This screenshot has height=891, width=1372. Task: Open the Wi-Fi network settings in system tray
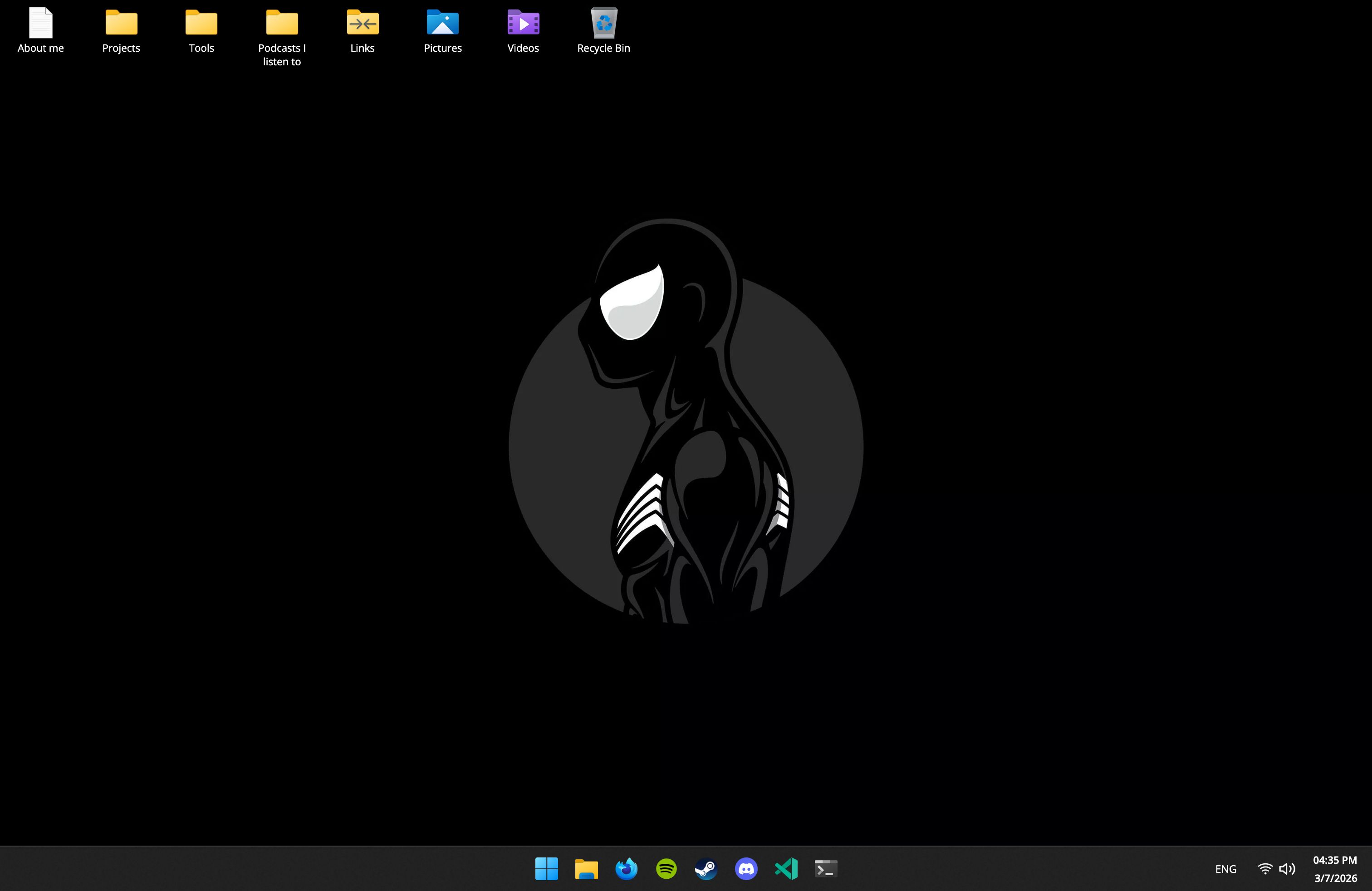[x=1265, y=868]
